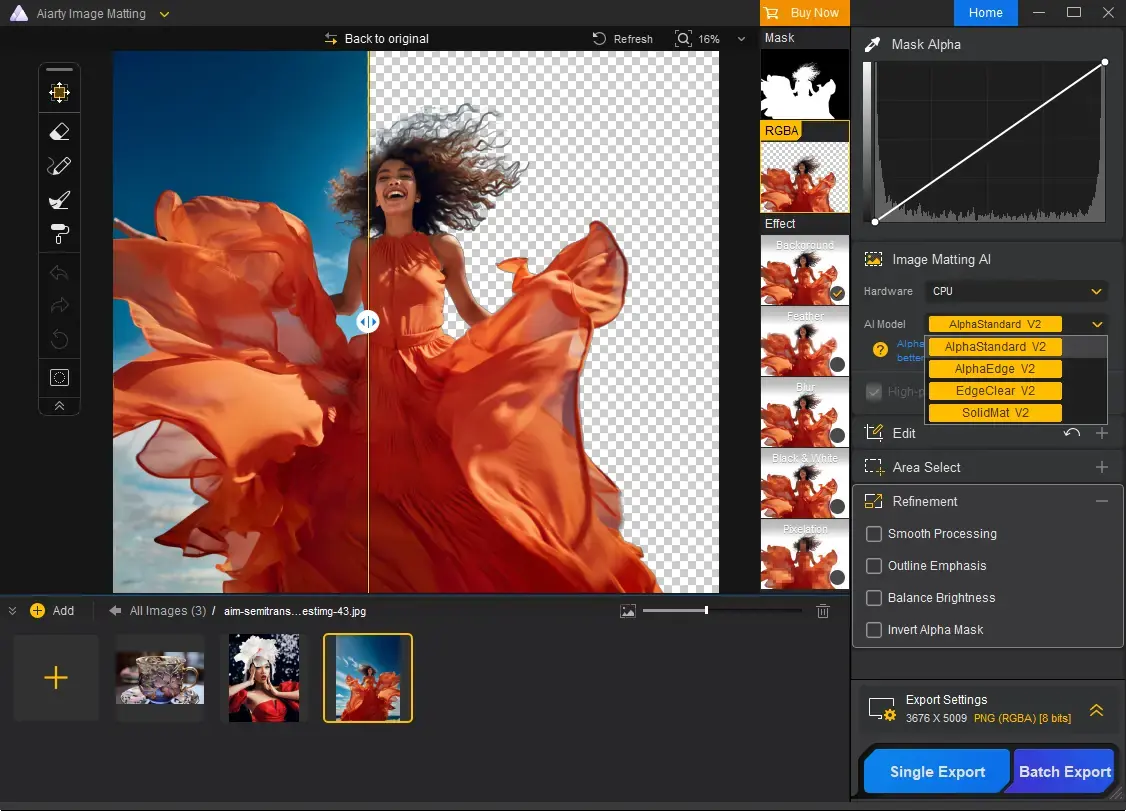Select the red dress portrait thumbnail in the filmstrip
1126x811 pixels.
click(263, 677)
